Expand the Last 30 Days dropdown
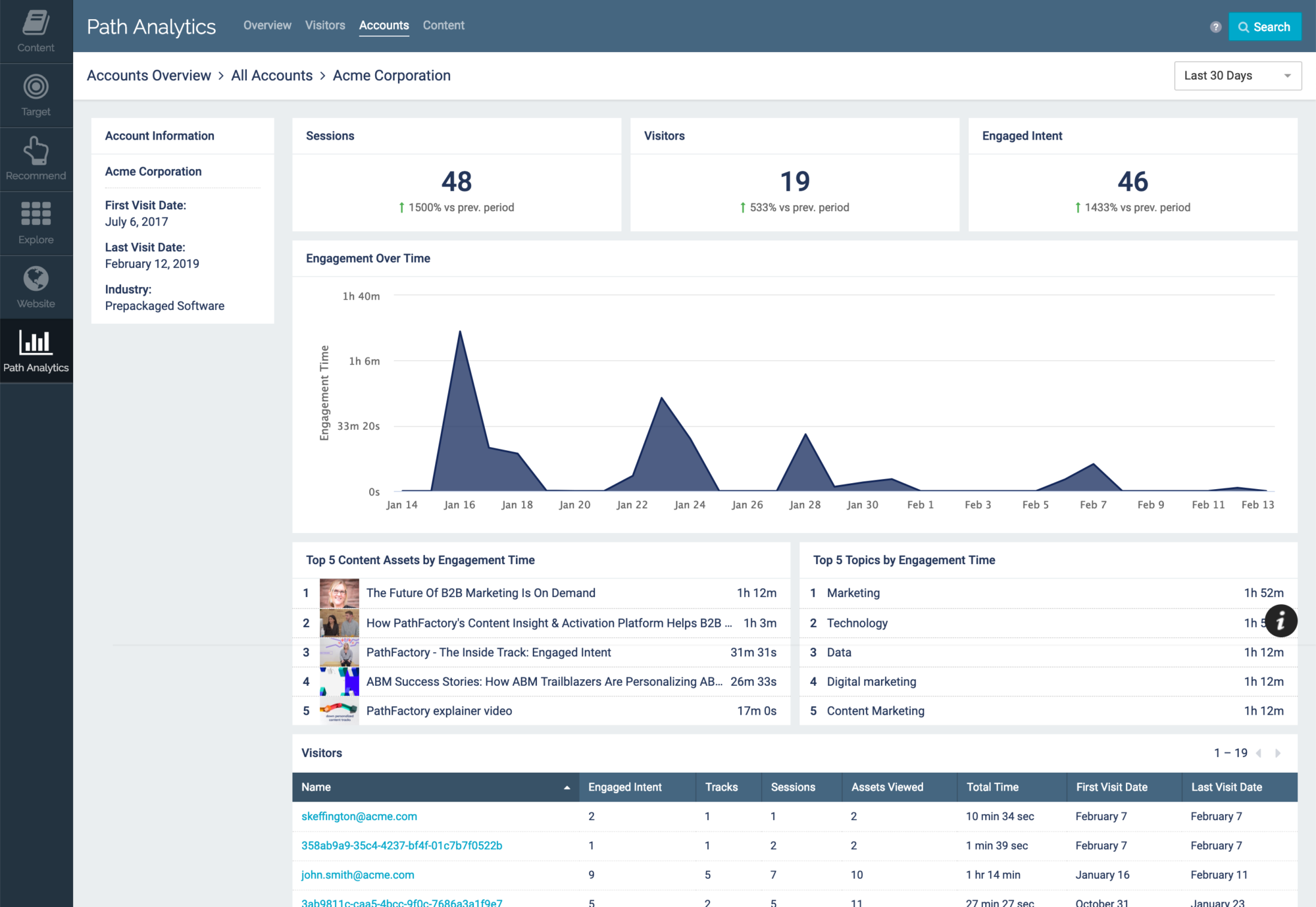 pos(1237,76)
